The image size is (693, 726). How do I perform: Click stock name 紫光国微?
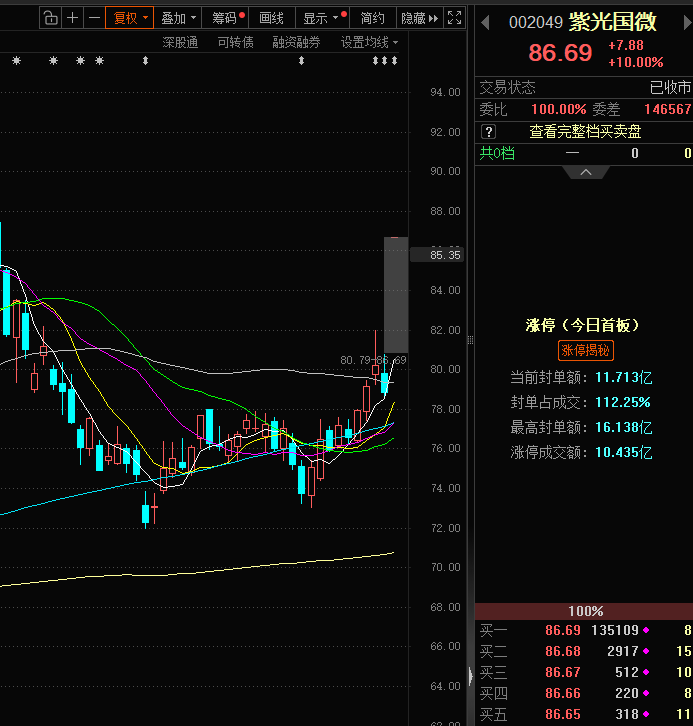(x=612, y=22)
